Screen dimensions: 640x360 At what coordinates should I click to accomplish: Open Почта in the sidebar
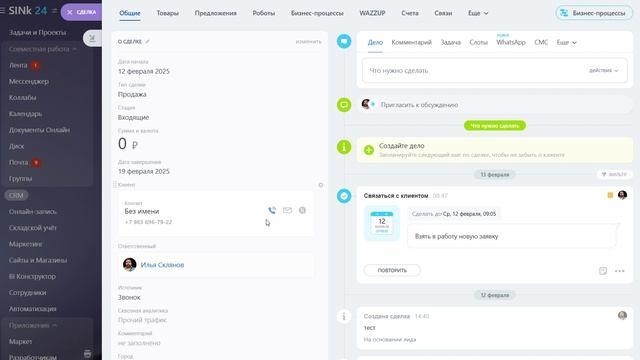tap(19, 162)
